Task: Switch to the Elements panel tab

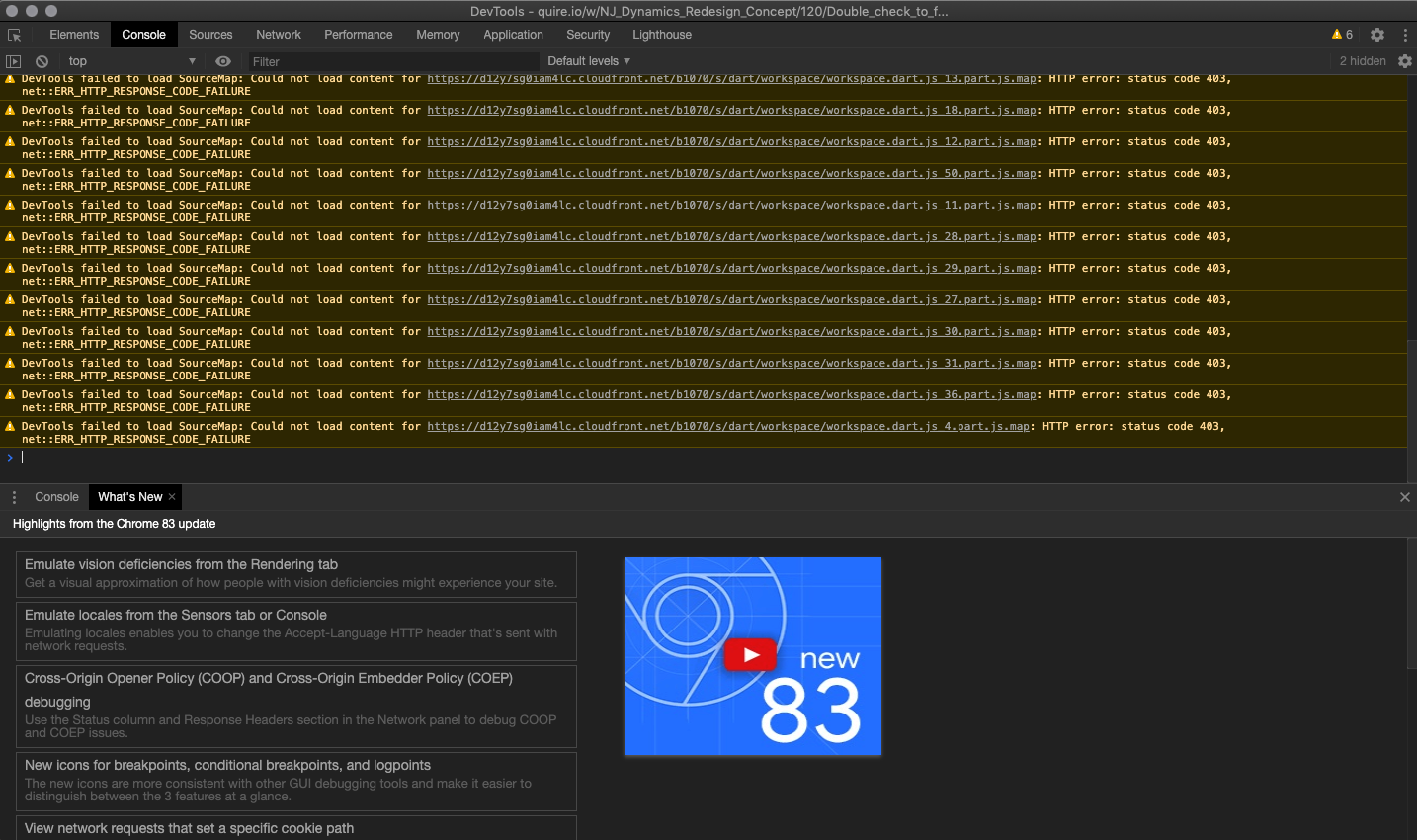Action: 74,35
